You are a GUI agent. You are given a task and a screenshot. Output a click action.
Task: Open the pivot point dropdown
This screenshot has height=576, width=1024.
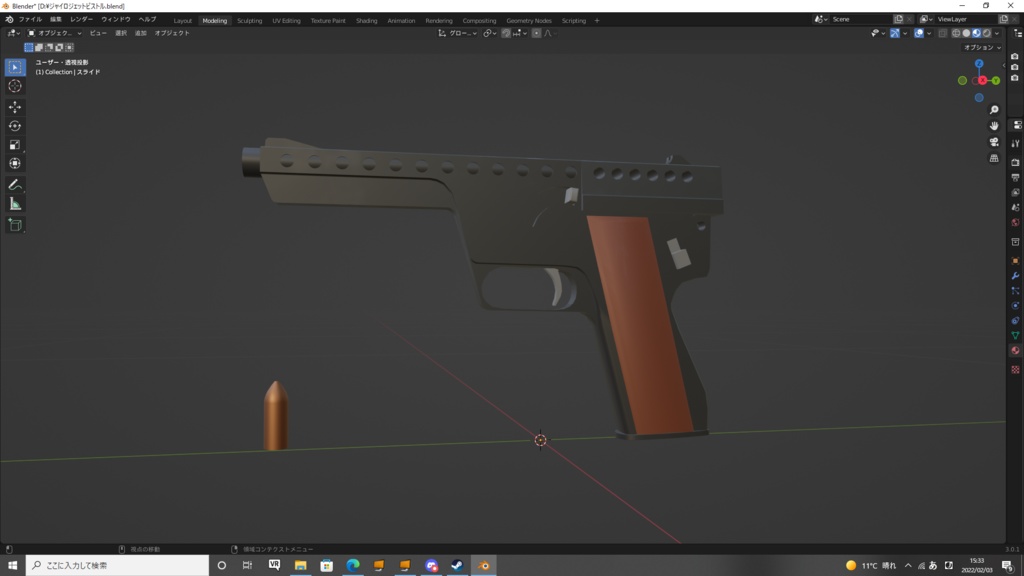490,33
